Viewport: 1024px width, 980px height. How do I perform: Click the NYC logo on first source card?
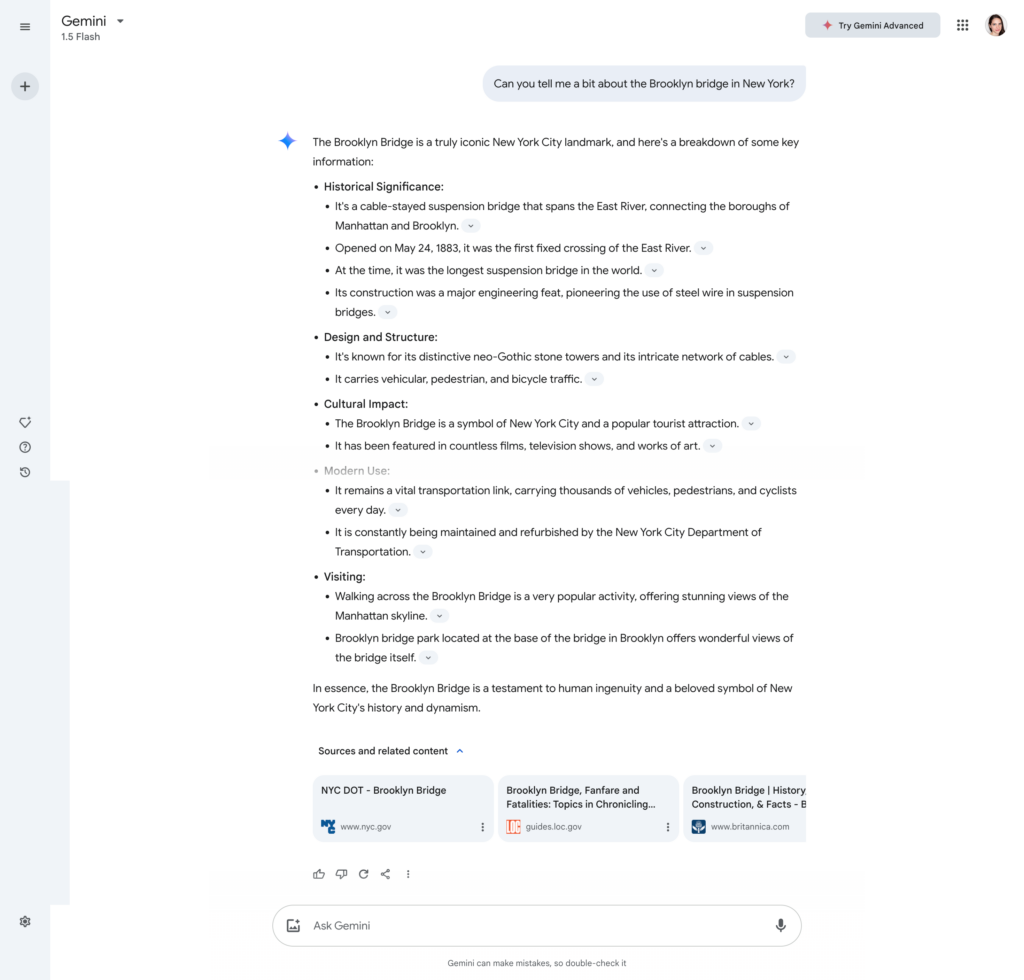pos(328,827)
